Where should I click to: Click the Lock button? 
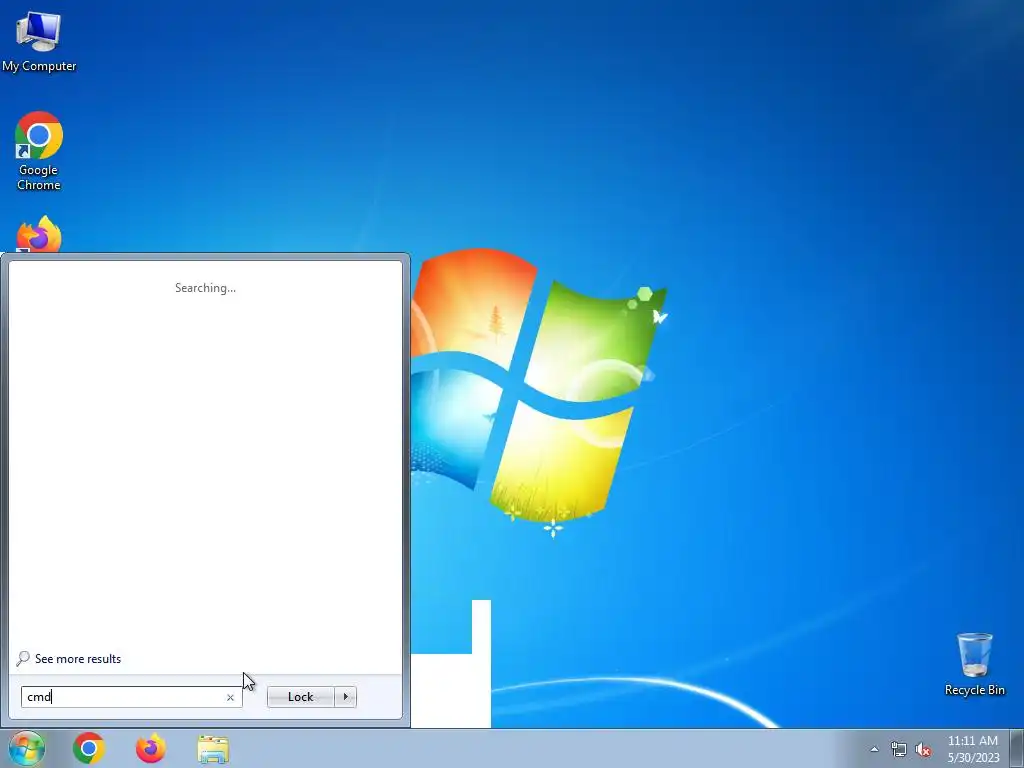point(300,697)
